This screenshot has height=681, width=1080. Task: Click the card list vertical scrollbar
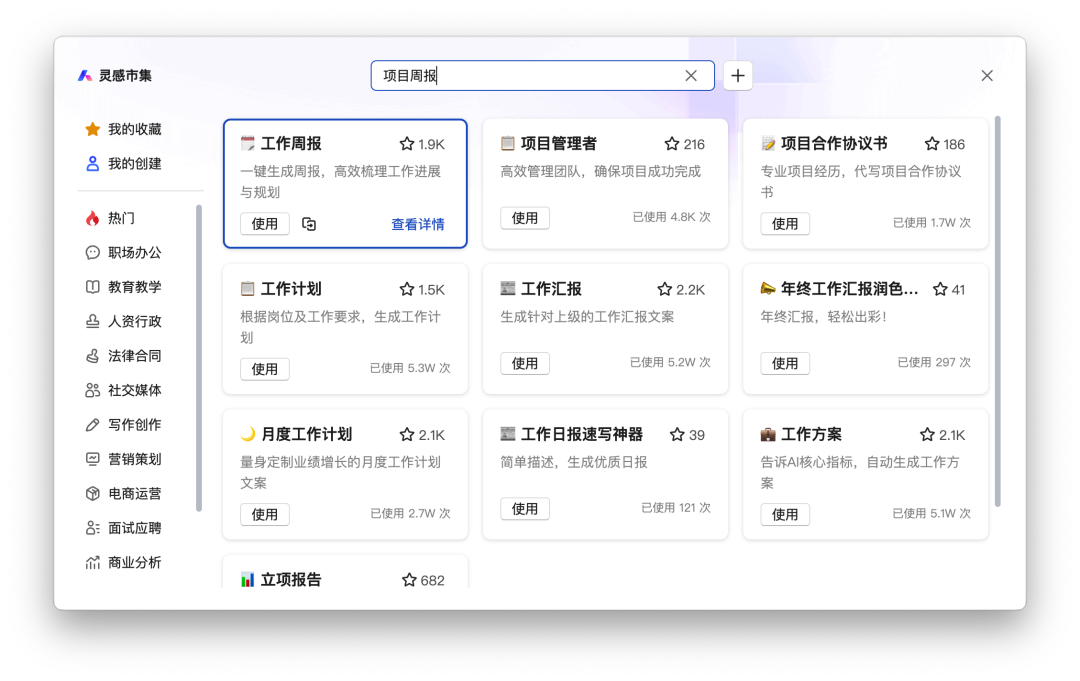(x=997, y=311)
